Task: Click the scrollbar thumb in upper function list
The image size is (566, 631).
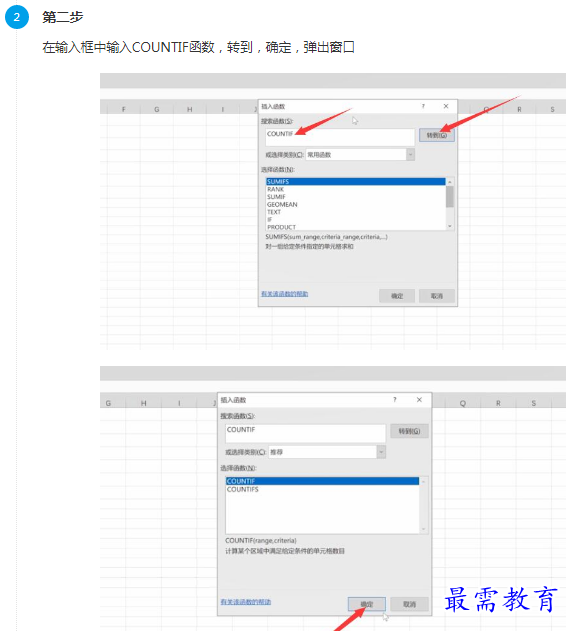Action: pyautogui.click(x=450, y=197)
